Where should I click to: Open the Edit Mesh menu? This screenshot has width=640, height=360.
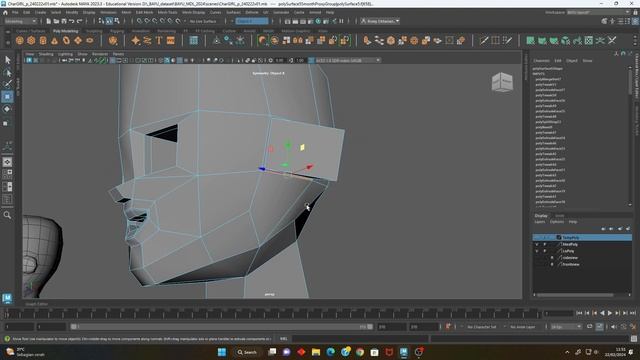click(x=144, y=12)
